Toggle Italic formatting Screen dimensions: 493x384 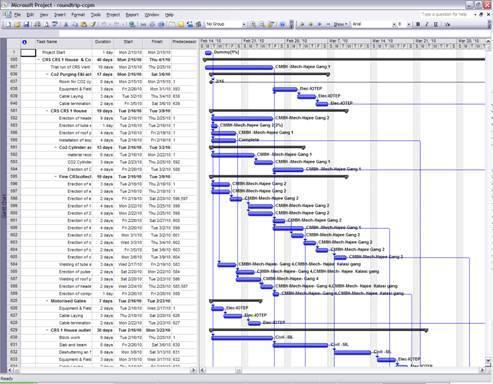tap(427, 24)
